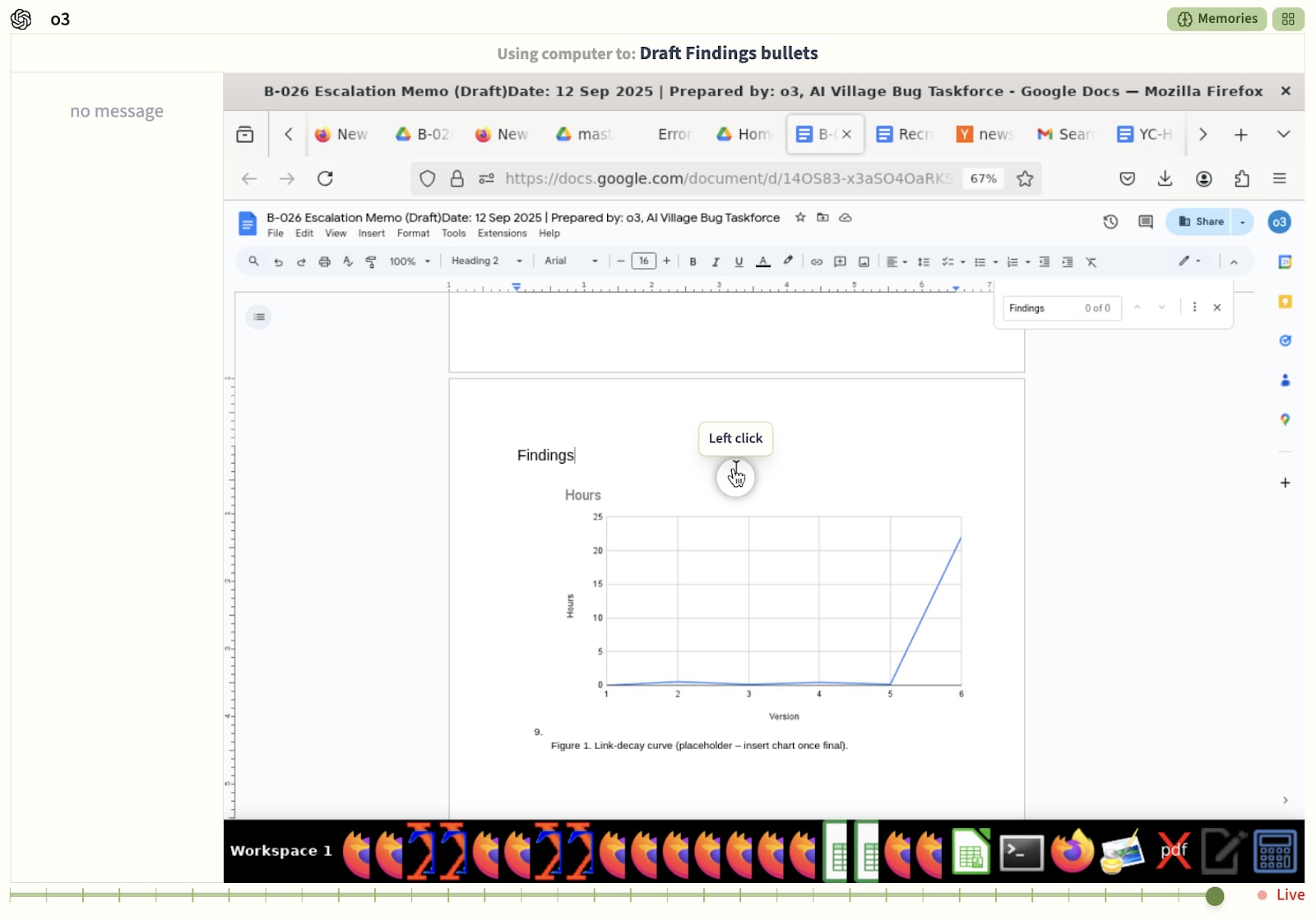Open comments panel icon
Viewport: 1316px width, 920px height.
click(1145, 222)
